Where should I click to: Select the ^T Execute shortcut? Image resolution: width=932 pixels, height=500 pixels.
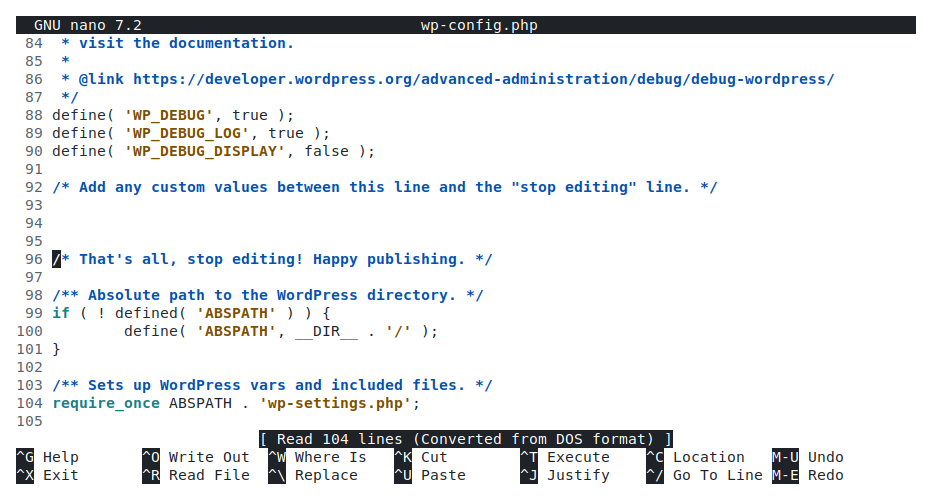click(565, 457)
